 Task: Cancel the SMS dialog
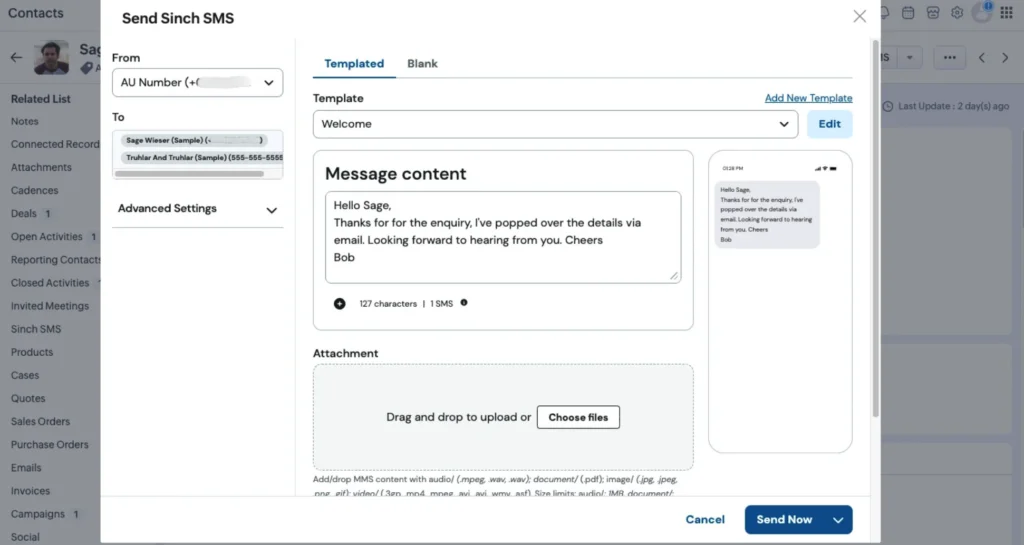[705, 520]
